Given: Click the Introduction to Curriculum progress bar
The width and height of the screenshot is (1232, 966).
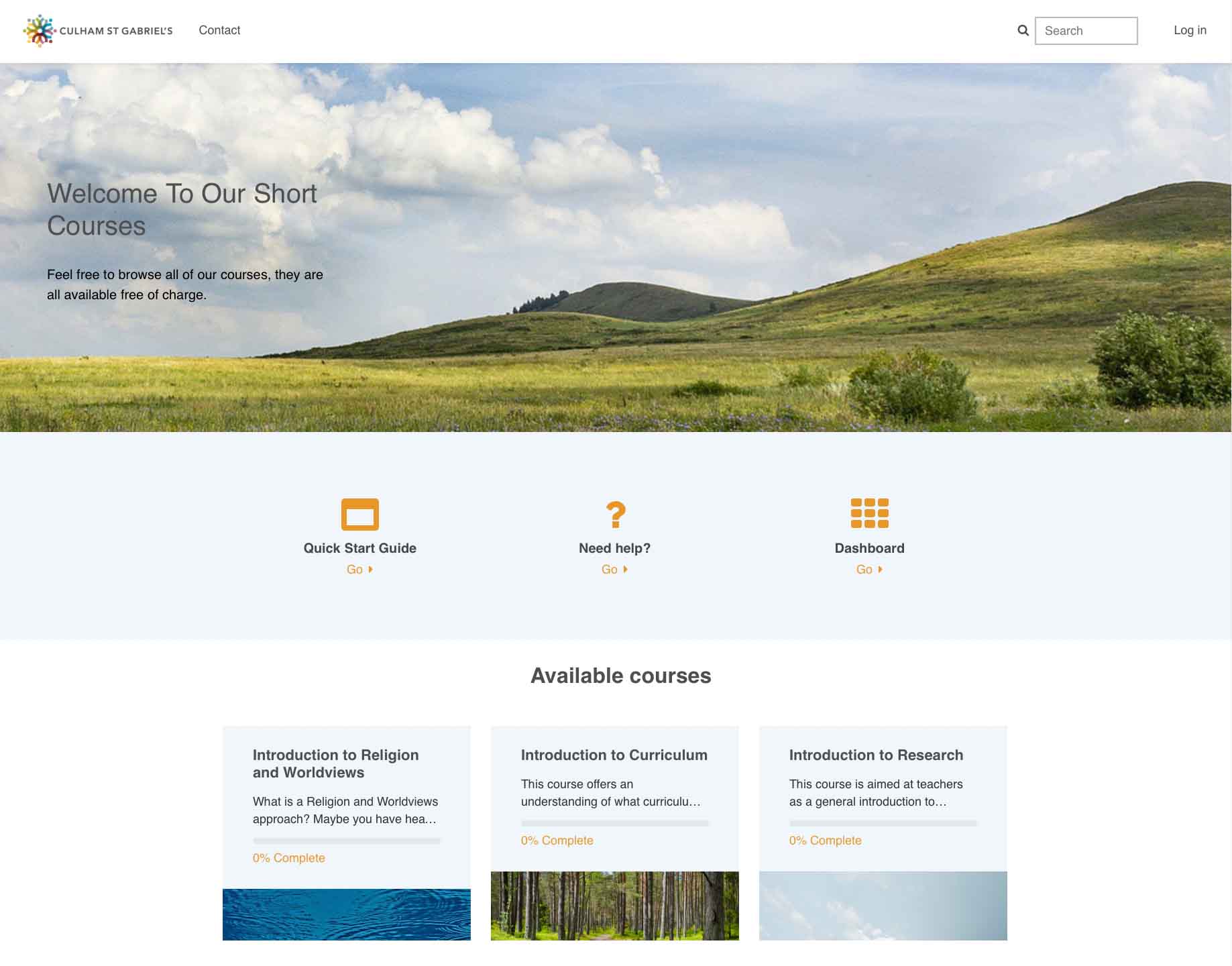Looking at the screenshot, I should tap(614, 823).
